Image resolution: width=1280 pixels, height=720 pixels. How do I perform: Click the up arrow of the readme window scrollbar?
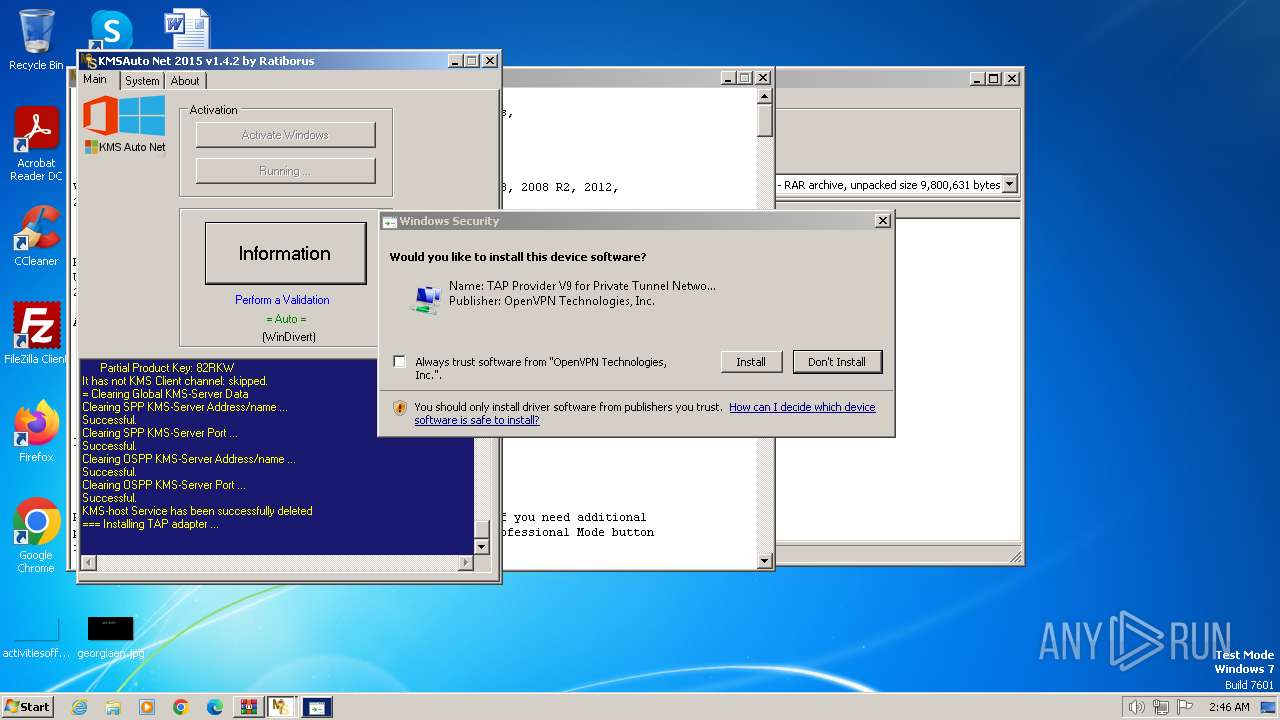click(x=765, y=97)
